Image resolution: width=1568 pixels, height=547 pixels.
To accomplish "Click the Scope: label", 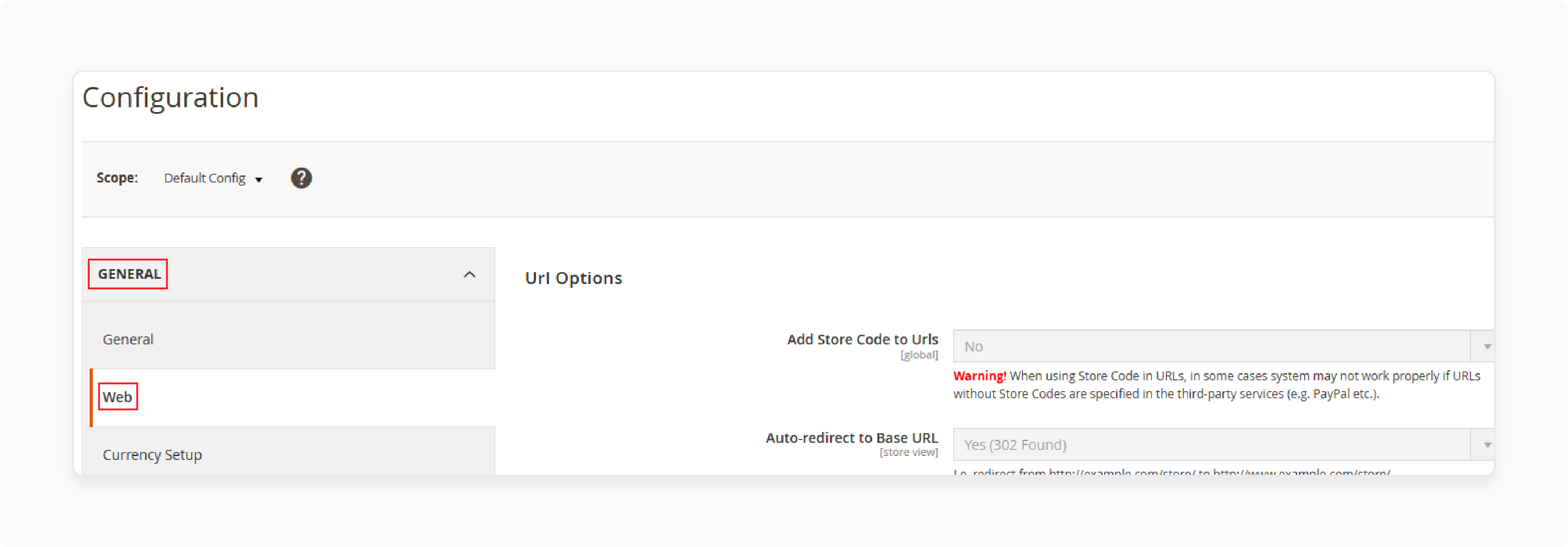I will (x=117, y=178).
